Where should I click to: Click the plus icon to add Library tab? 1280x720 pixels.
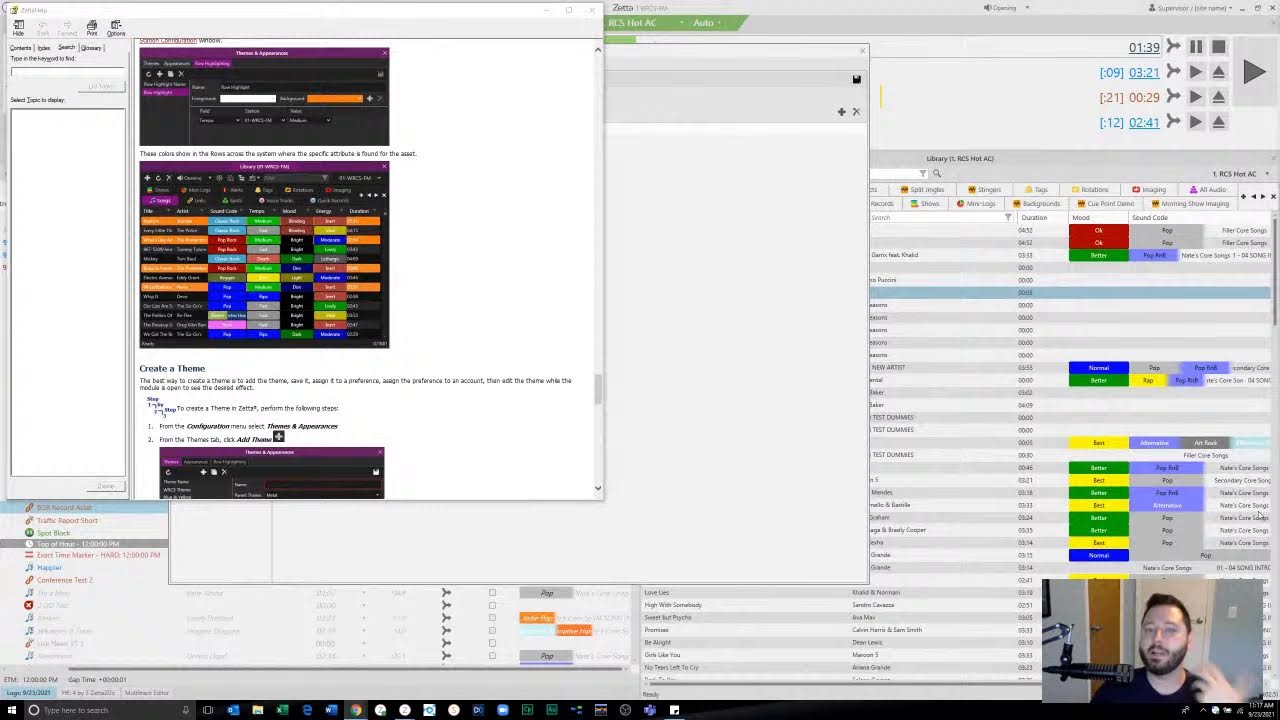click(x=1243, y=196)
